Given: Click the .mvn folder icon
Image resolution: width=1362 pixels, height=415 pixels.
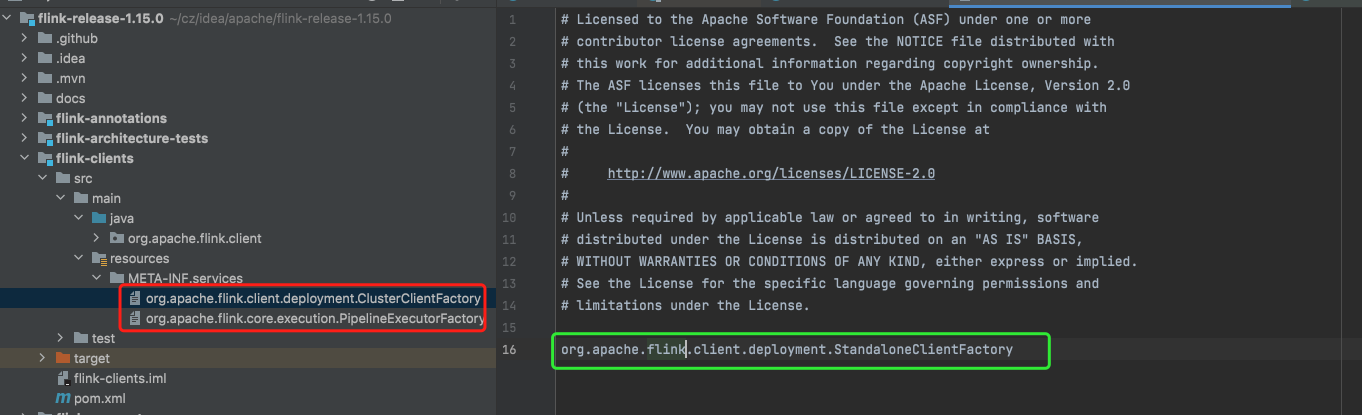Looking at the screenshot, I should (x=45, y=78).
